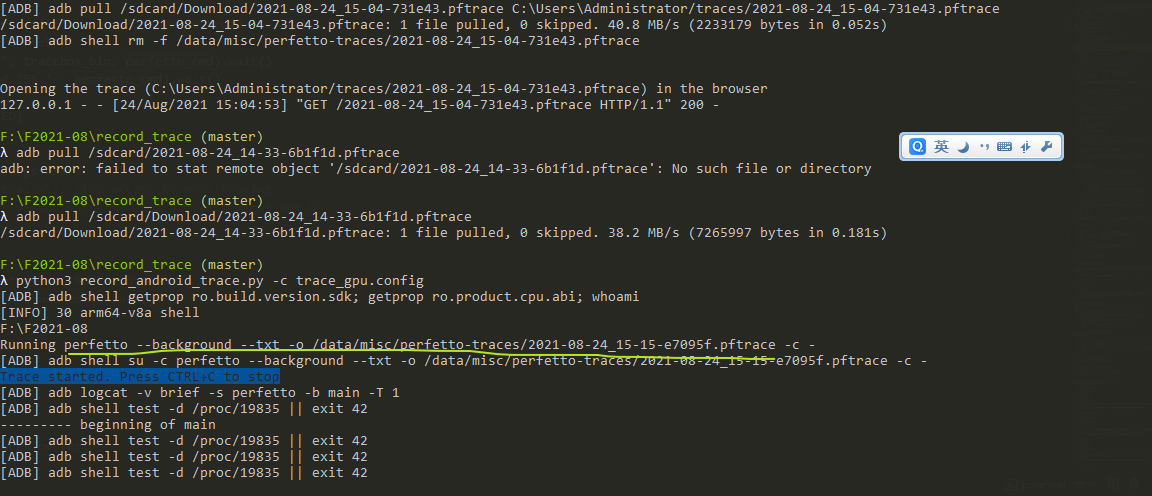Click the highlighted "Trace started" line
Image resolution: width=1152 pixels, height=496 pixels.
[140, 376]
